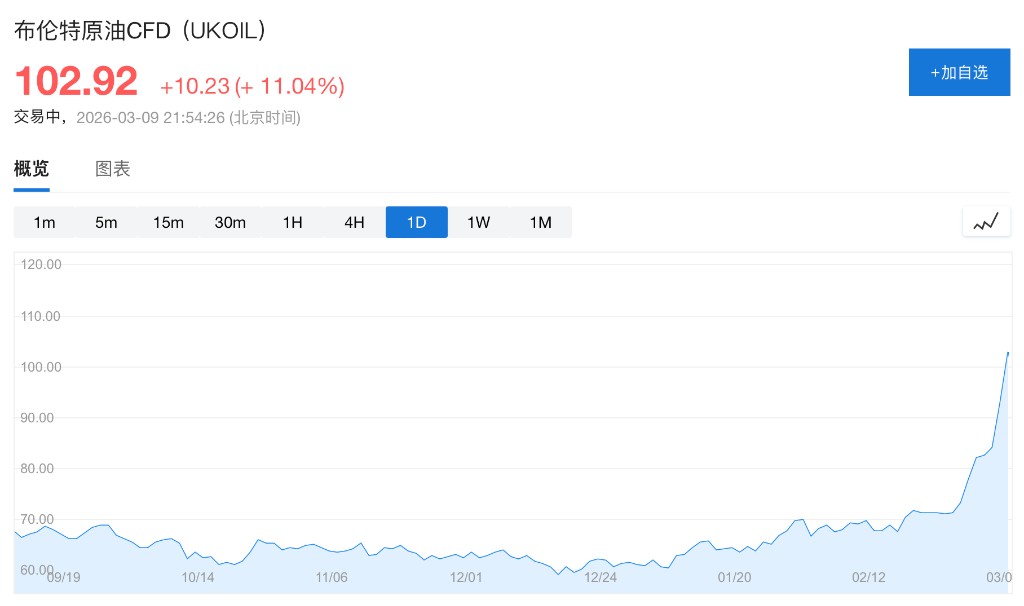The image size is (1024, 606).
Task: Select the 5m timeframe
Action: pyautogui.click(x=106, y=222)
